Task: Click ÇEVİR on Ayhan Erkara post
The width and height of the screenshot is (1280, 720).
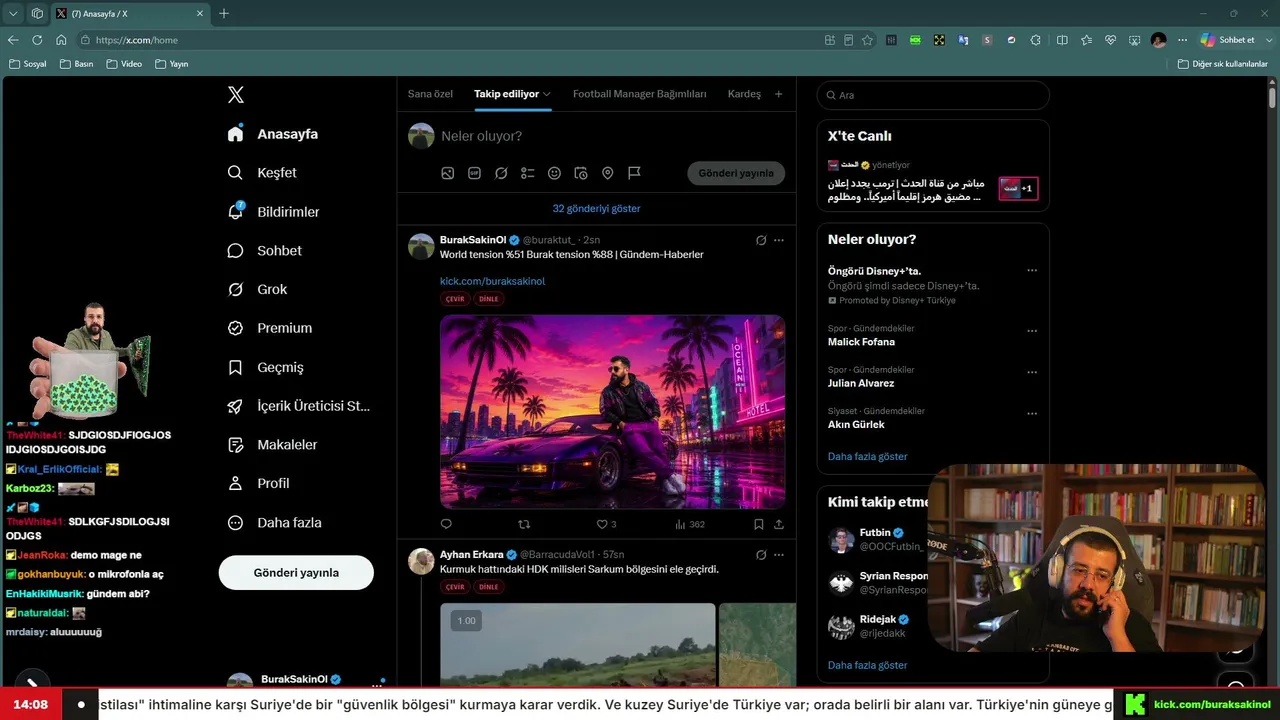Action: (455, 587)
